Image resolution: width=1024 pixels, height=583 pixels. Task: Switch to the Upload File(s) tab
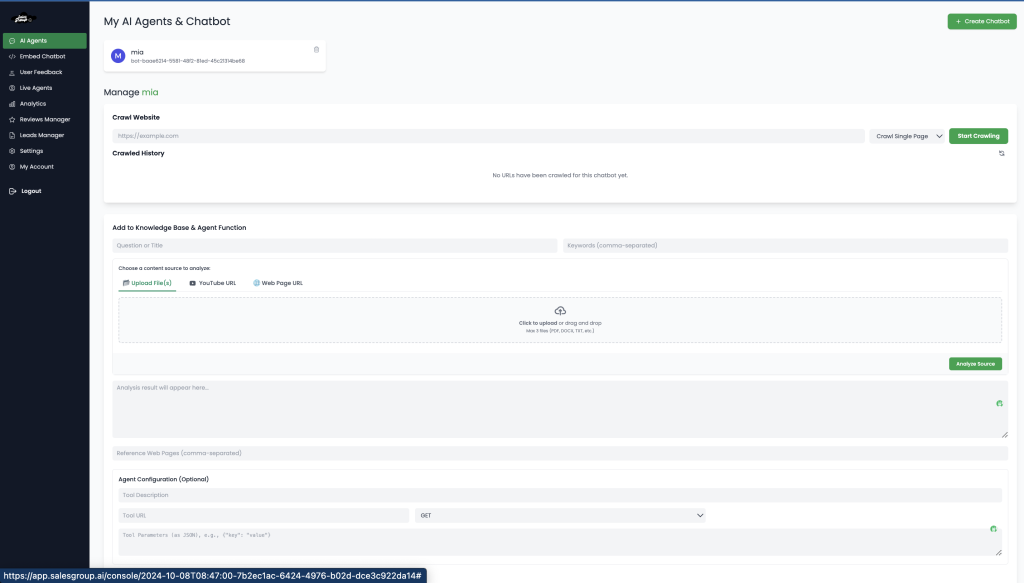click(x=146, y=282)
